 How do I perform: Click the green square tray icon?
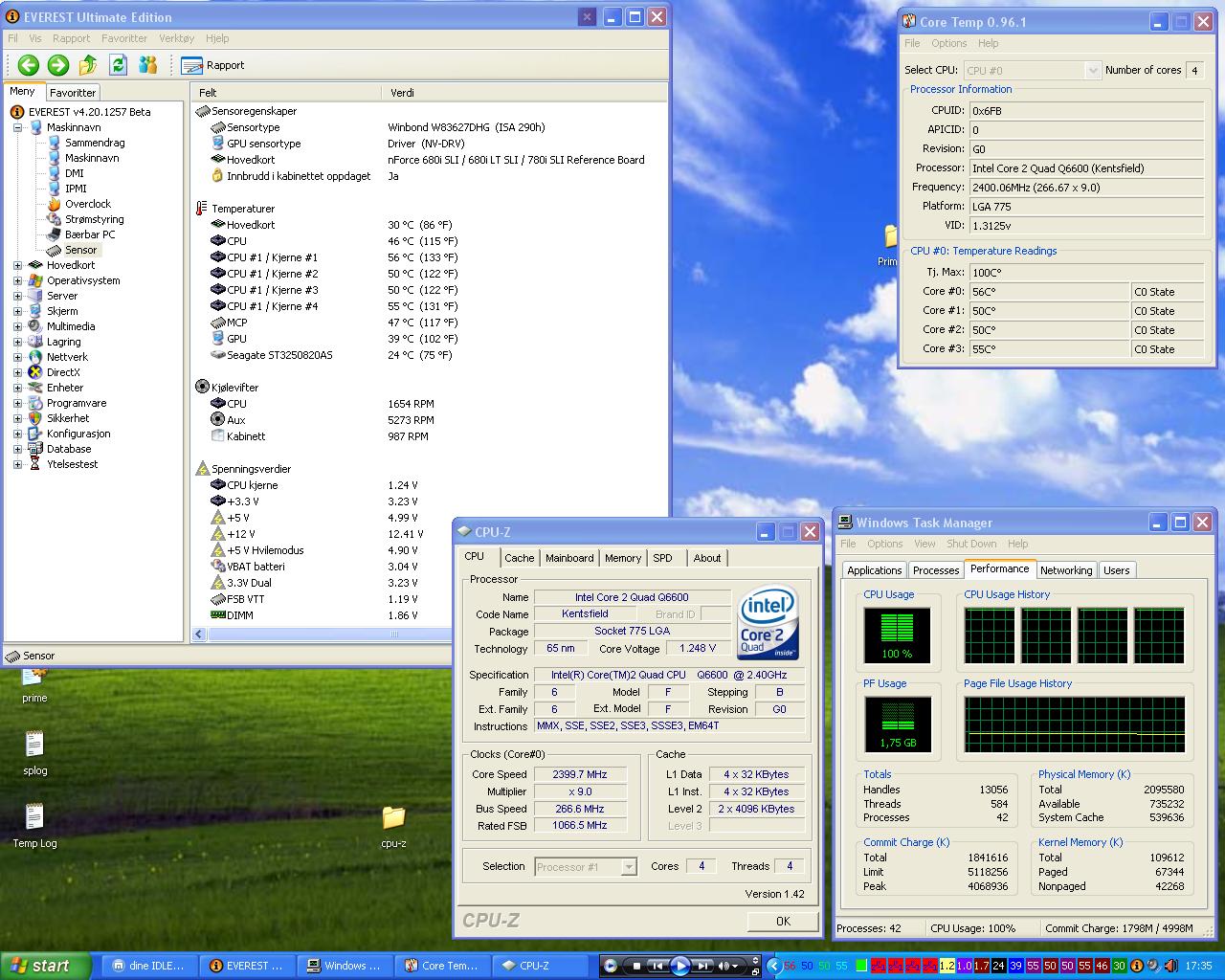(862, 966)
